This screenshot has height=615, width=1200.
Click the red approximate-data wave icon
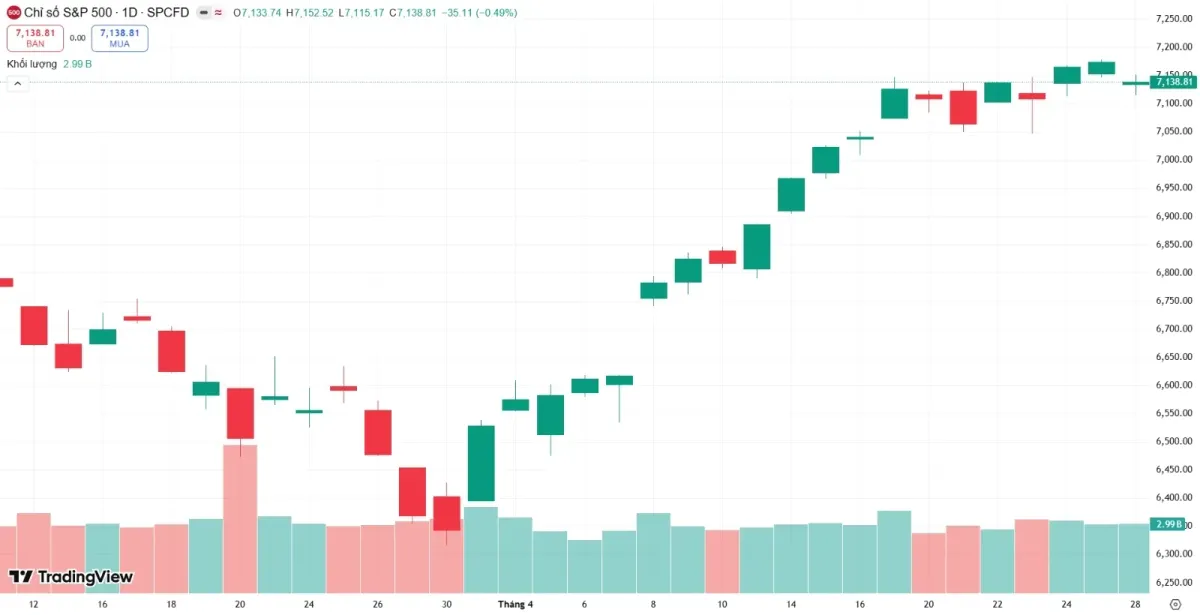point(218,13)
